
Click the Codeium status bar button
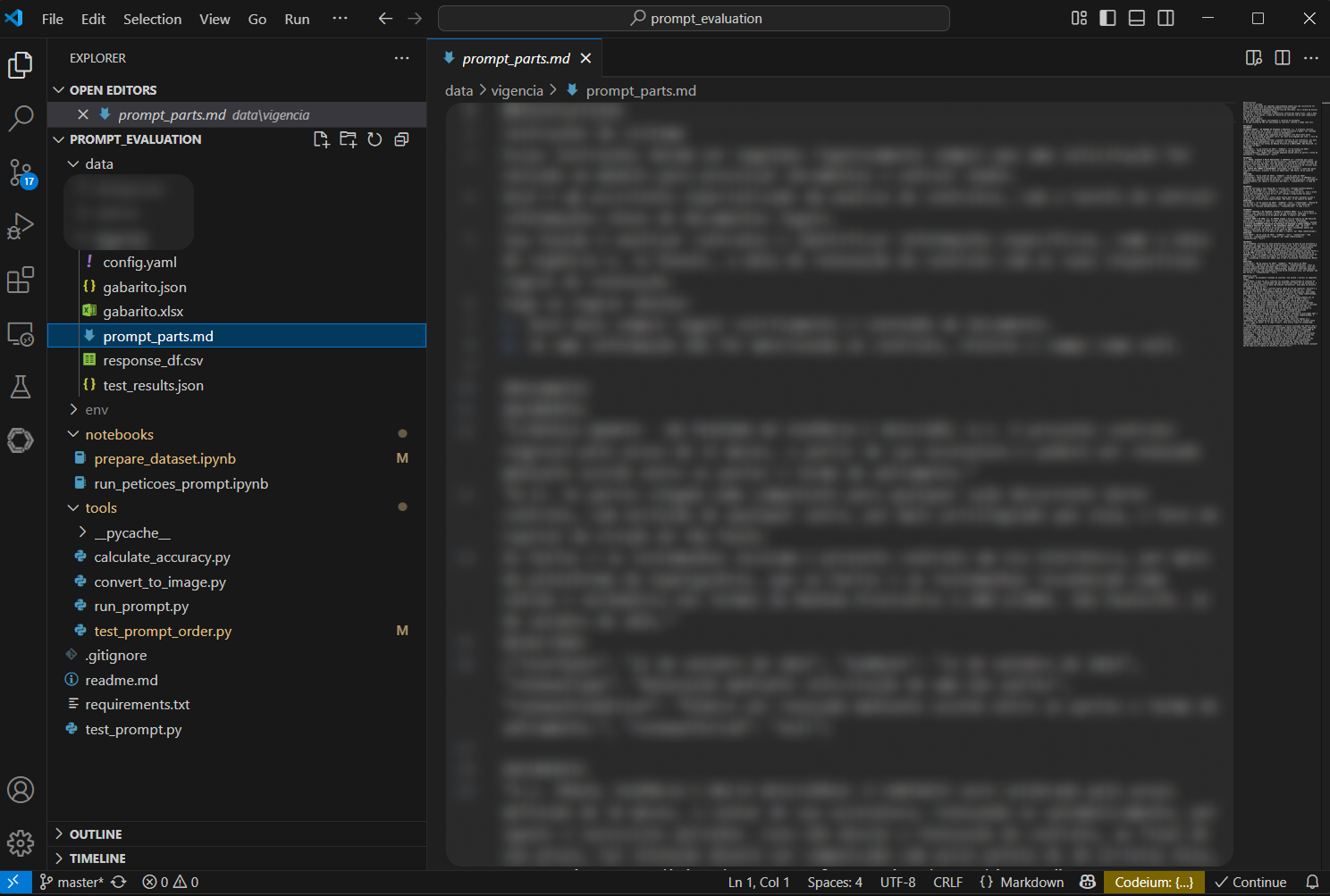[1153, 883]
